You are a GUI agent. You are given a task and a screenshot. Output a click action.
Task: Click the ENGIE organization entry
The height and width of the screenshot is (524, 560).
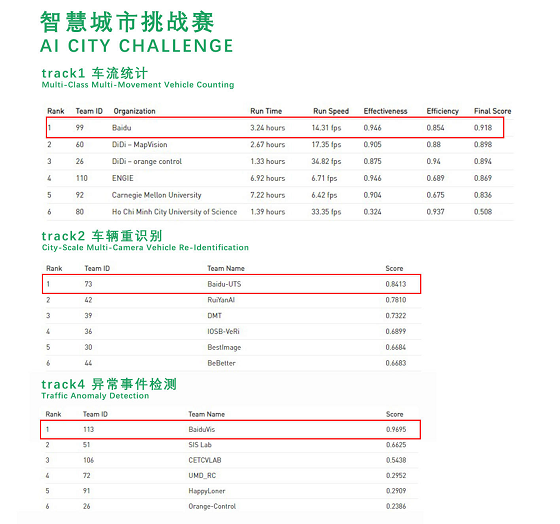pos(122,178)
